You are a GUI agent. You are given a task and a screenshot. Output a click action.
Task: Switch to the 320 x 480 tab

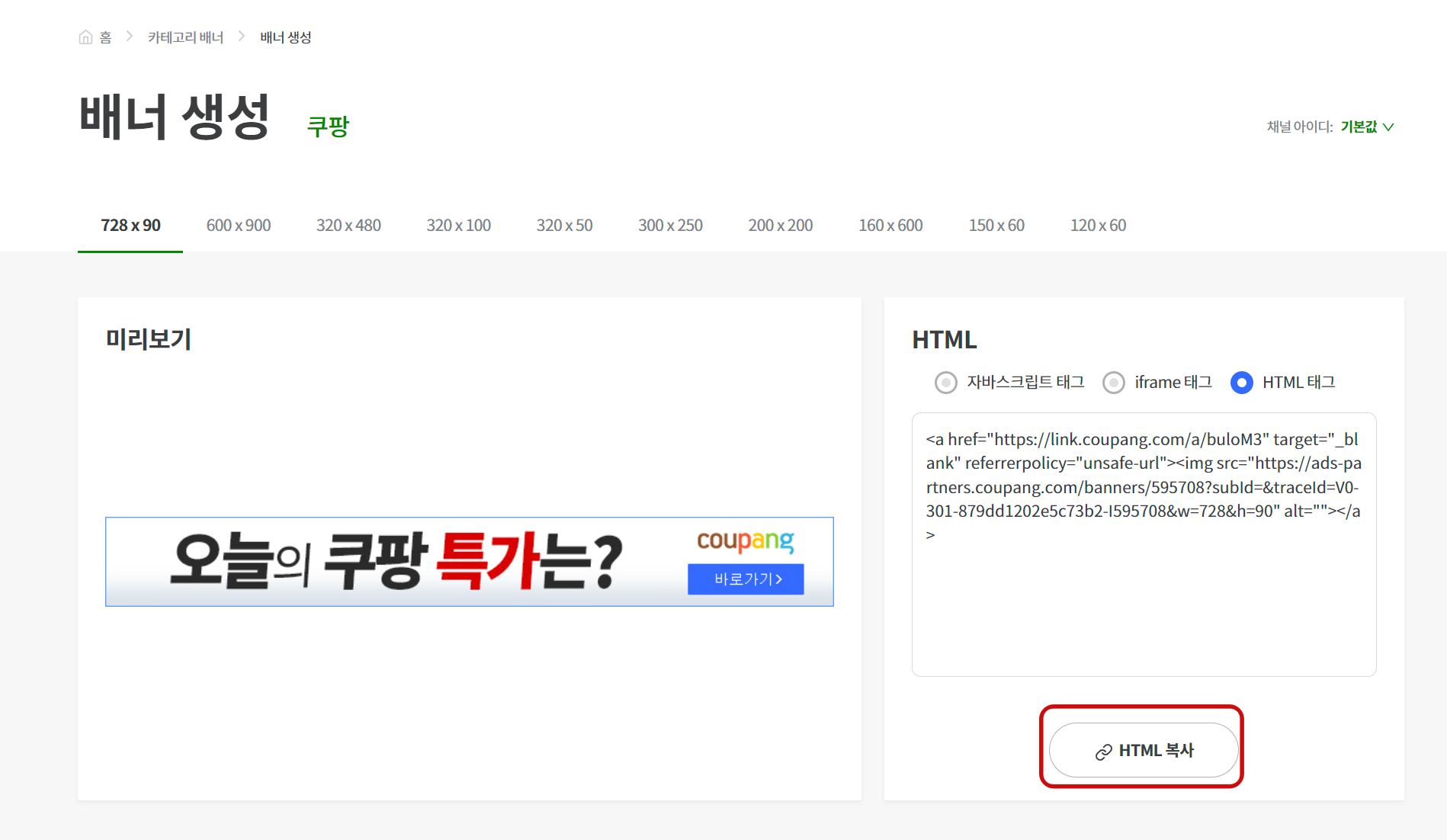pos(348,226)
